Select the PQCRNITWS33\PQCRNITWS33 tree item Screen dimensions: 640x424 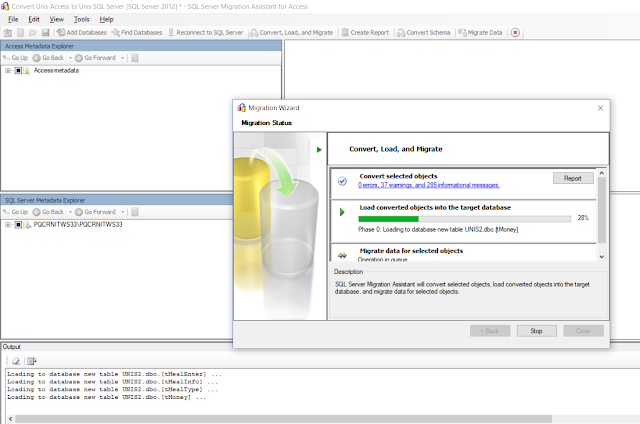78,224
